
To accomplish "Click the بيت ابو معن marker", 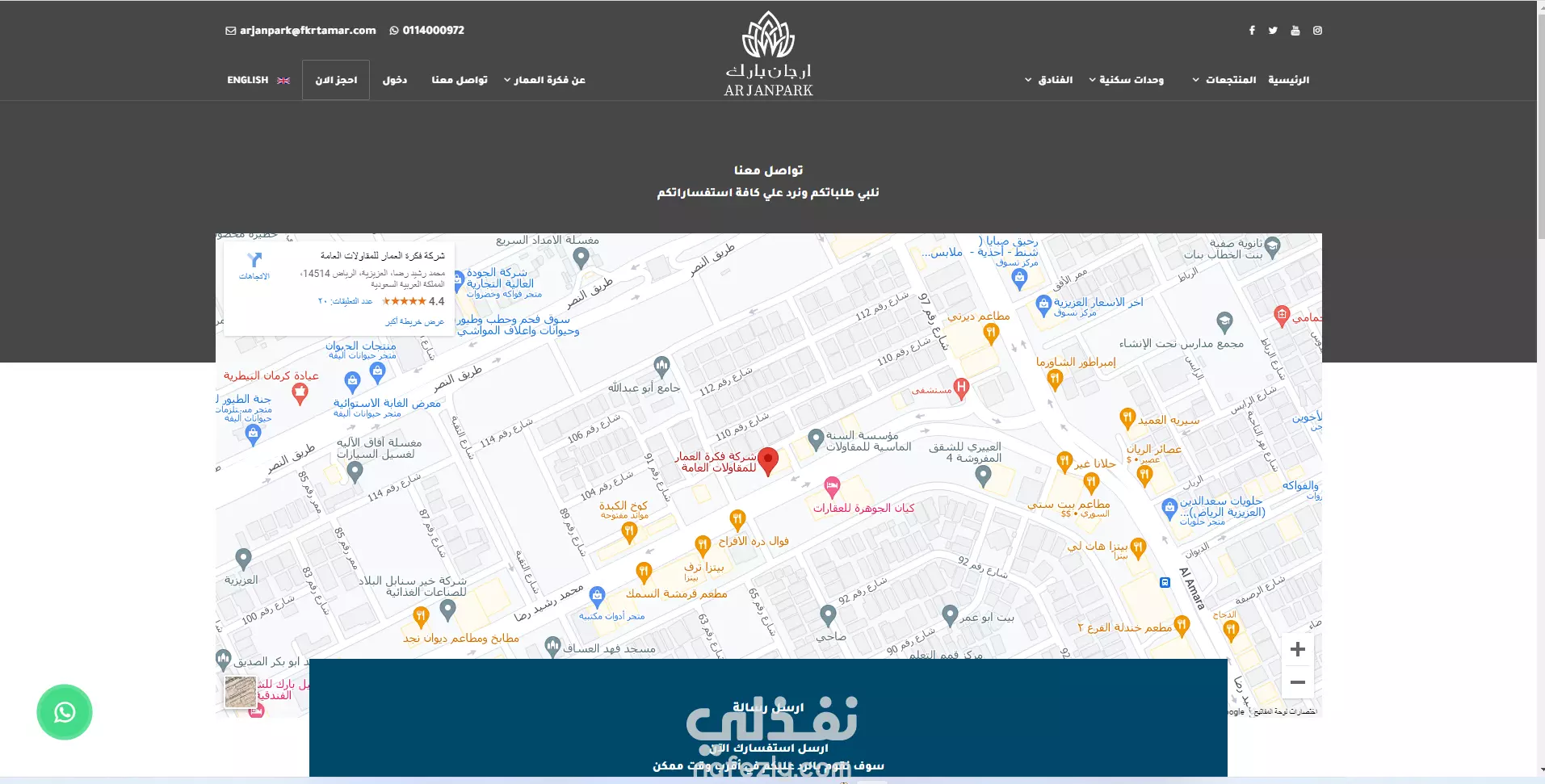I will click(951, 616).
